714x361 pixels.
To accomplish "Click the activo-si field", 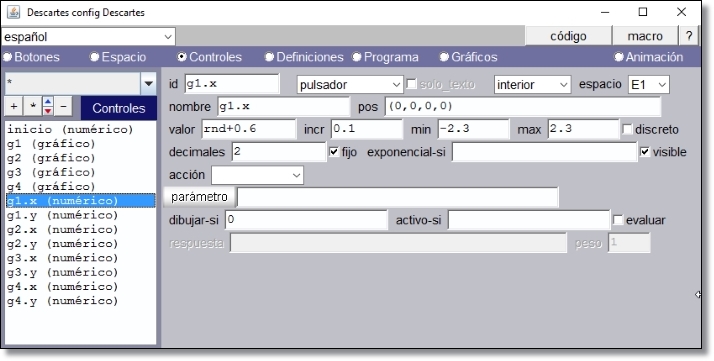I will tap(529, 220).
